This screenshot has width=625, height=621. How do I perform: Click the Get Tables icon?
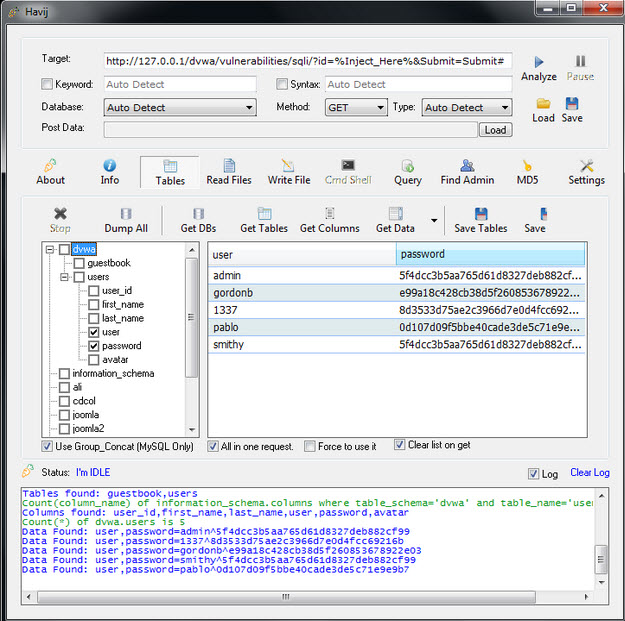pos(264,214)
